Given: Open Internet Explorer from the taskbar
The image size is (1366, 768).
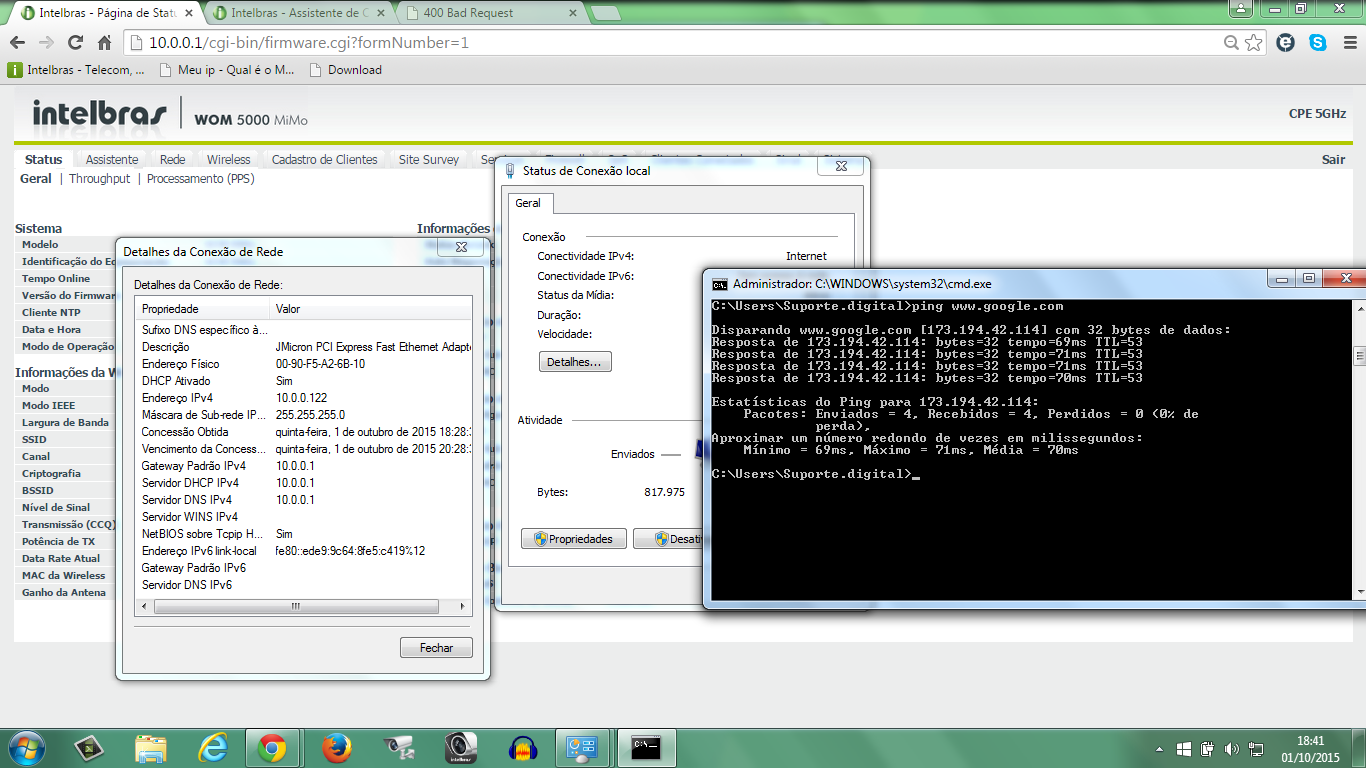Looking at the screenshot, I should (213, 748).
